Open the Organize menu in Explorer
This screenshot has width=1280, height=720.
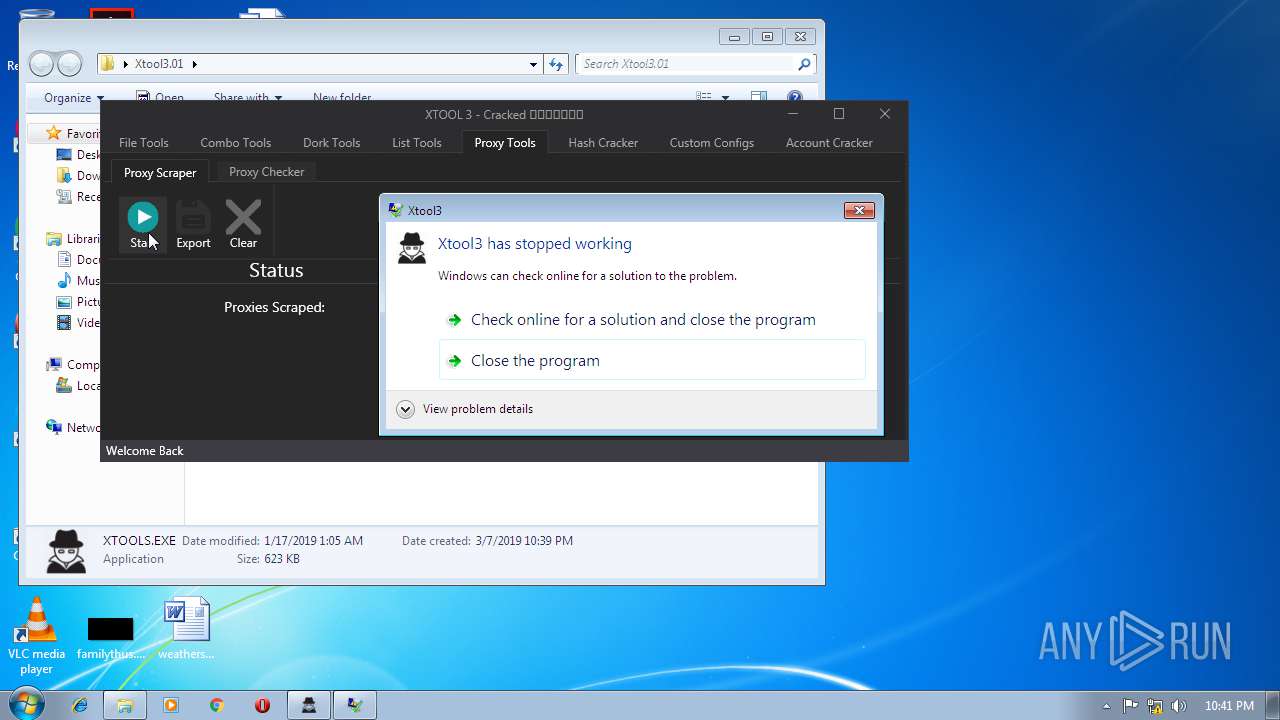coord(74,97)
